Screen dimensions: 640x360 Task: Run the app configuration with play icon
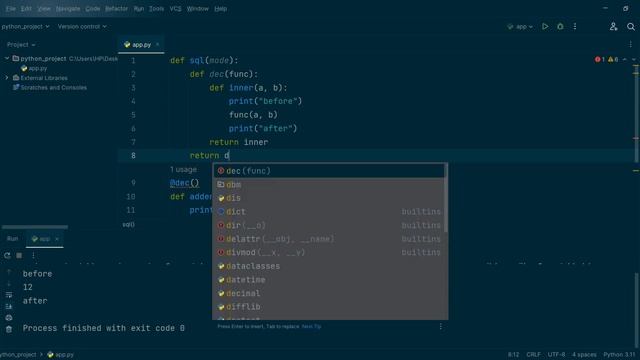click(x=545, y=27)
